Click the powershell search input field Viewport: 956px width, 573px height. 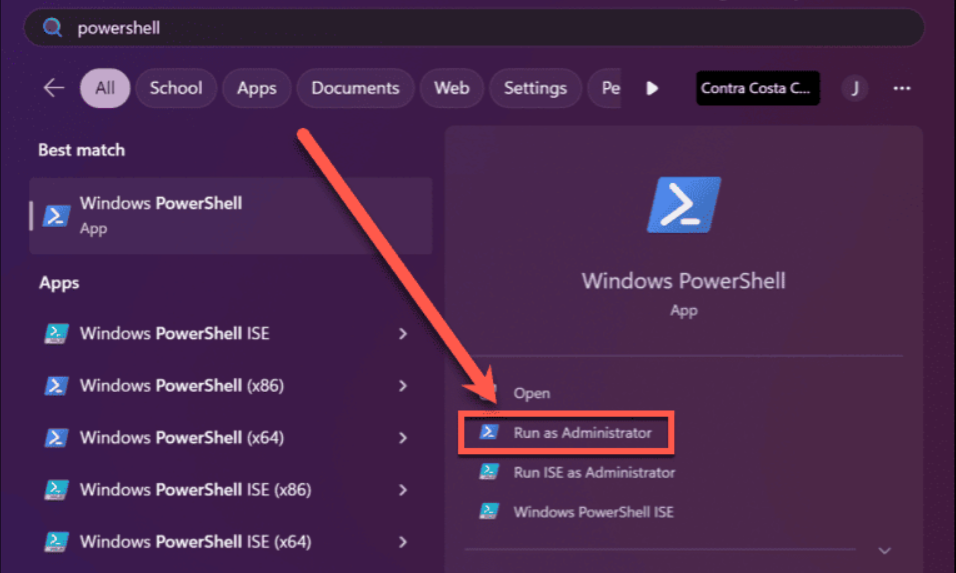(x=474, y=27)
